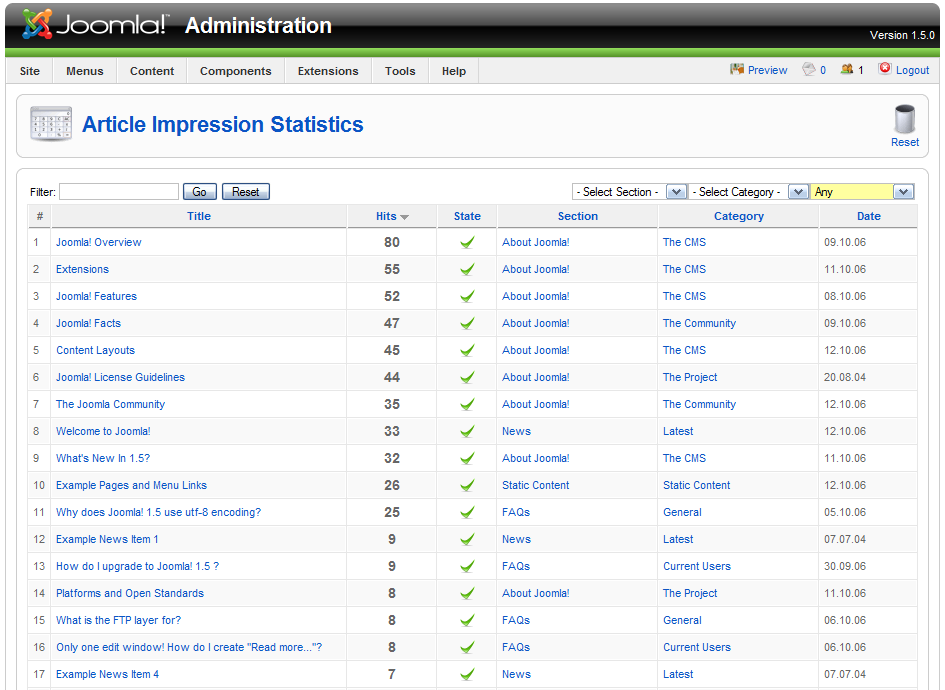Screen dimensions: 945x690
Task: Open the Static Content section link
Action: tap(536, 485)
